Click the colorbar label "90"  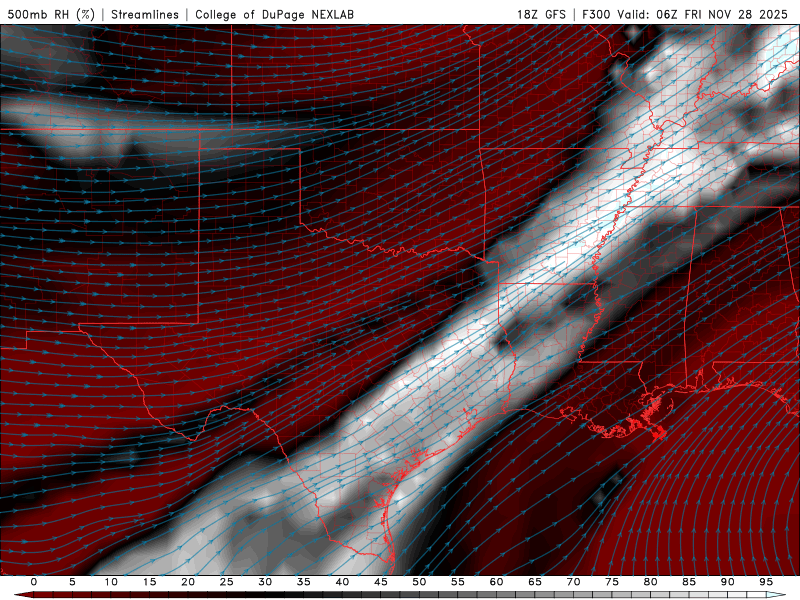pos(727,582)
